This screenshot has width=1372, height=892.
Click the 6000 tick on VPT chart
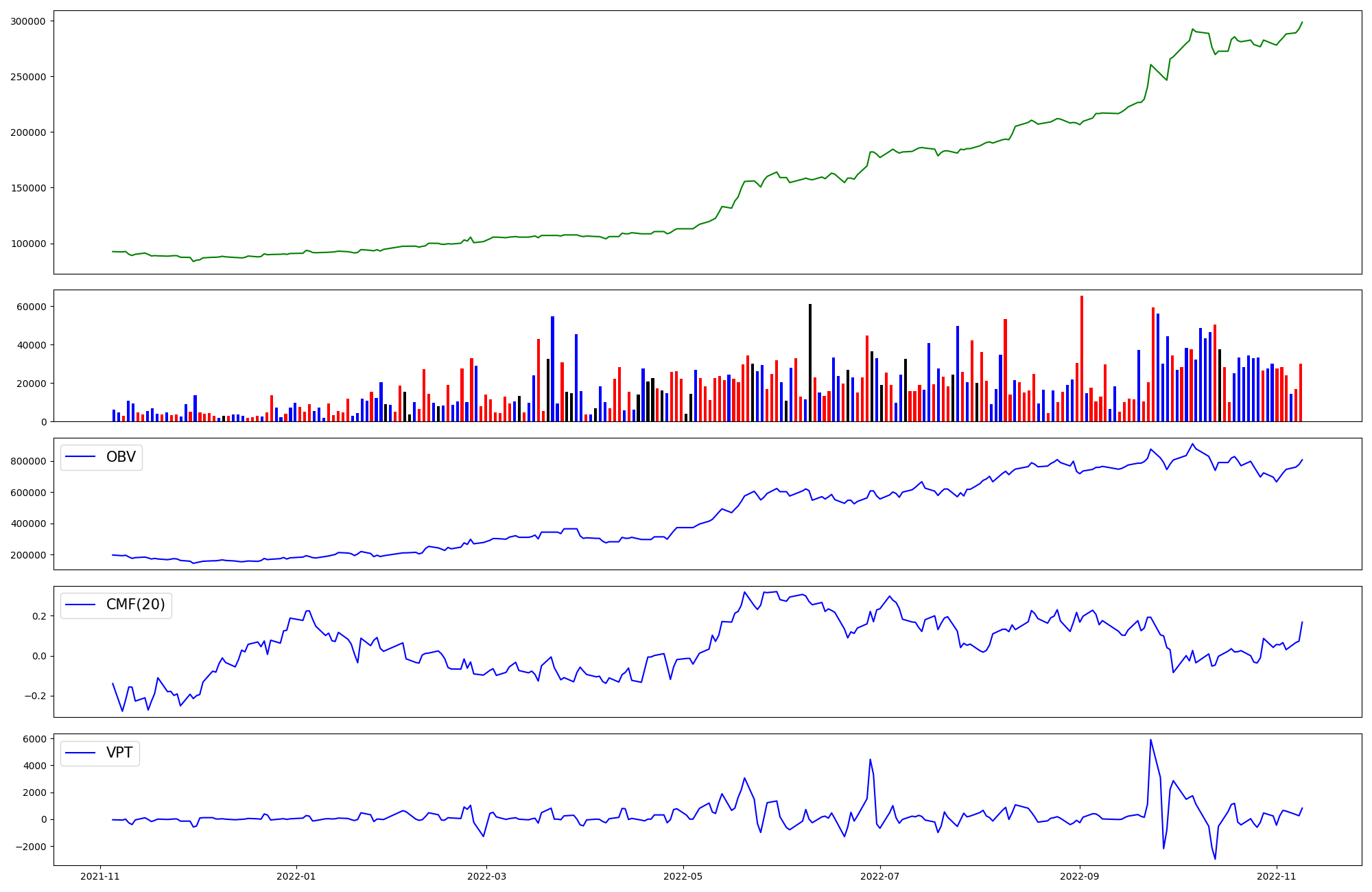36,739
